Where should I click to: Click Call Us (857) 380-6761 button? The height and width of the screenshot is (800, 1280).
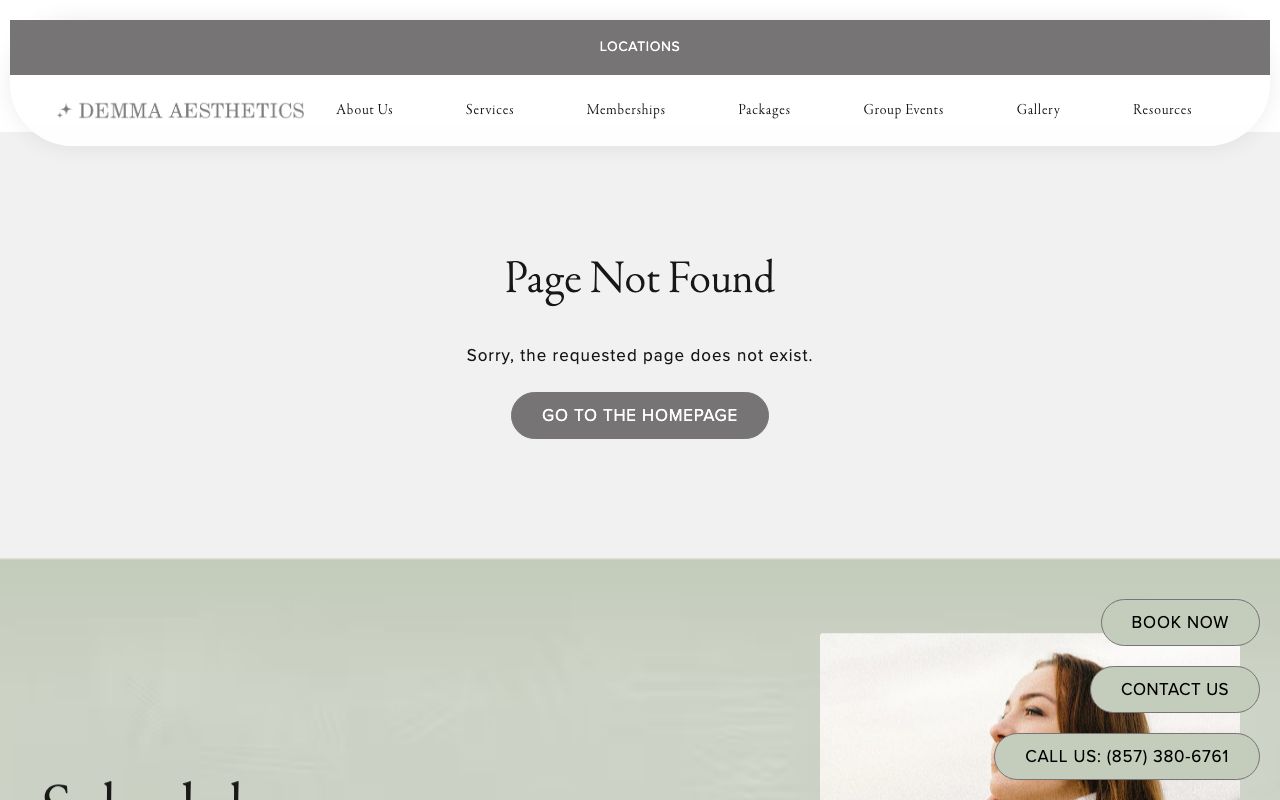(1127, 756)
